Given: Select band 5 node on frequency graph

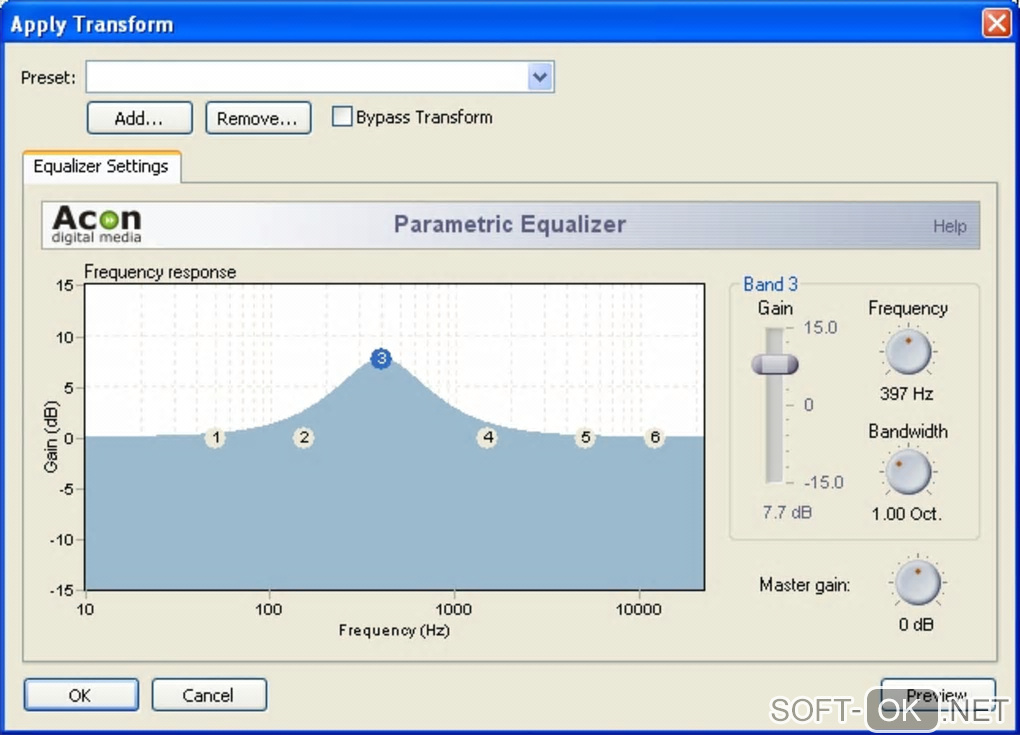Looking at the screenshot, I should point(585,437).
